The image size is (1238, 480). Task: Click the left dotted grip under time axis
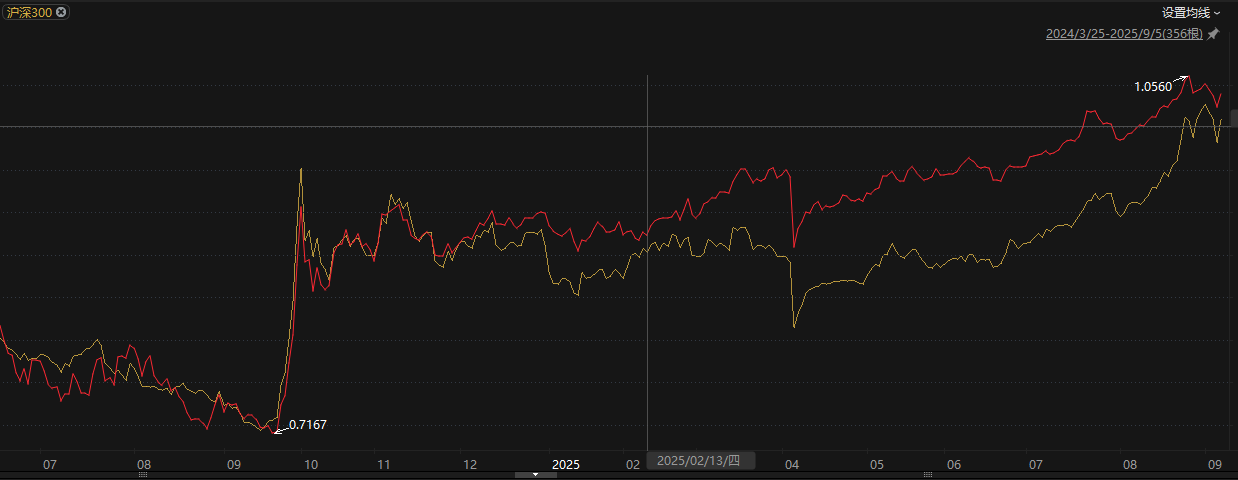pyautogui.click(x=143, y=475)
